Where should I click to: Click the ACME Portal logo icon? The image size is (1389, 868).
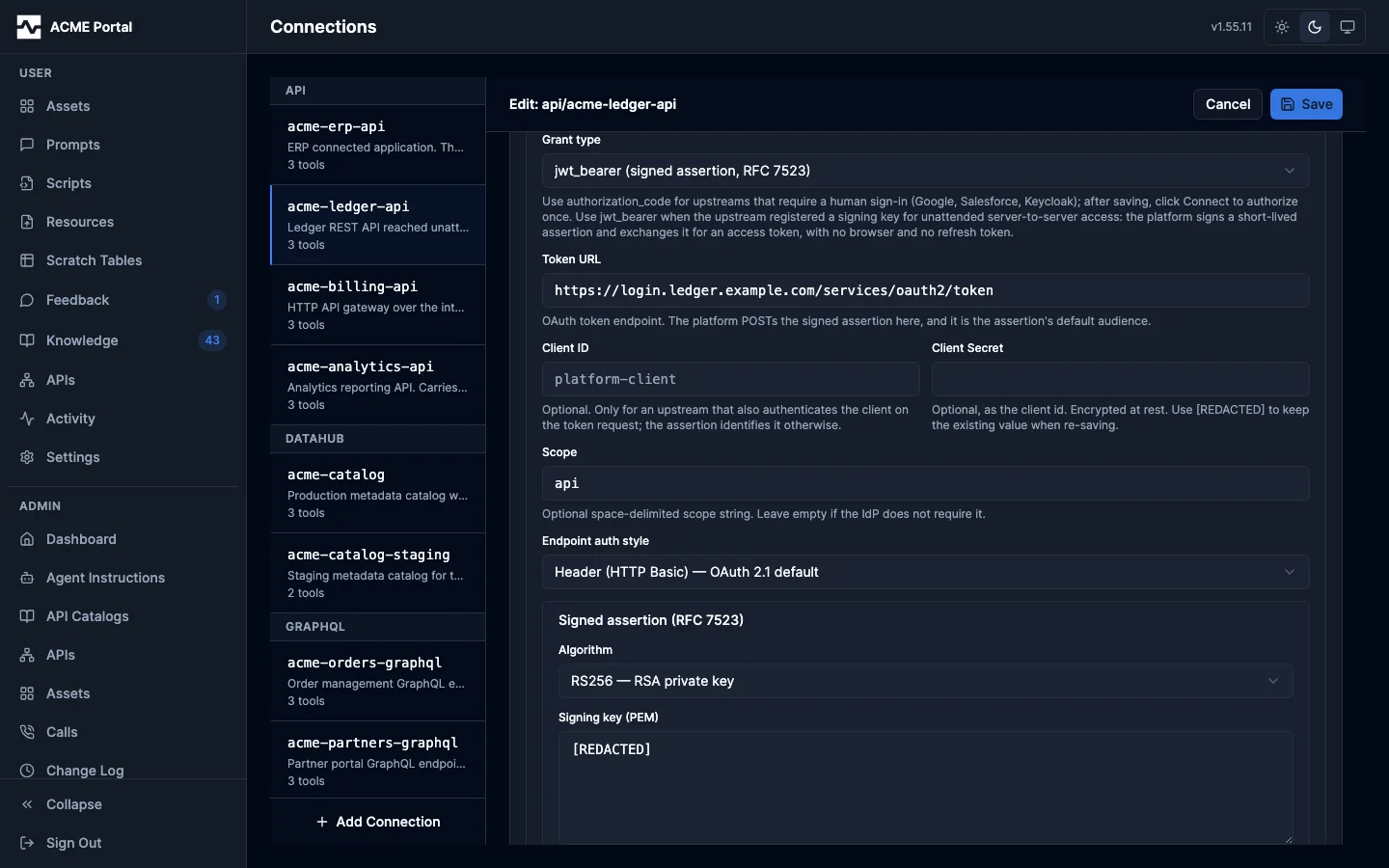pos(29,27)
